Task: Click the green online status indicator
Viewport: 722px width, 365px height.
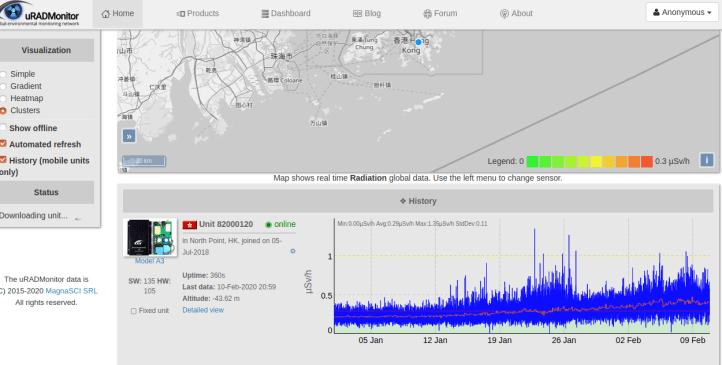Action: point(268,225)
